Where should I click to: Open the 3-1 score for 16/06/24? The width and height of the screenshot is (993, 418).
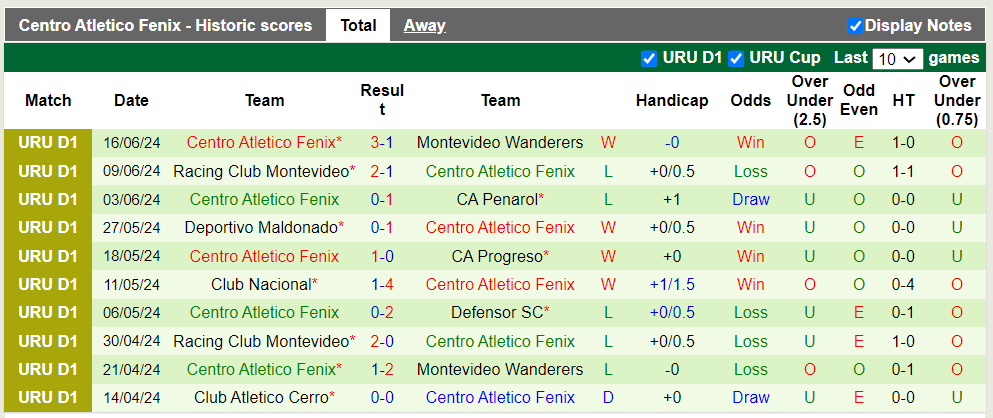[382, 143]
